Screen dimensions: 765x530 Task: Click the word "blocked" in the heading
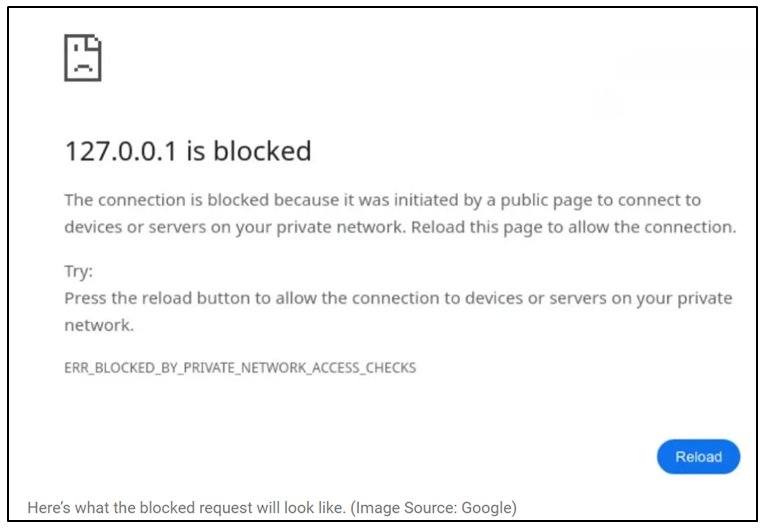tap(262, 151)
